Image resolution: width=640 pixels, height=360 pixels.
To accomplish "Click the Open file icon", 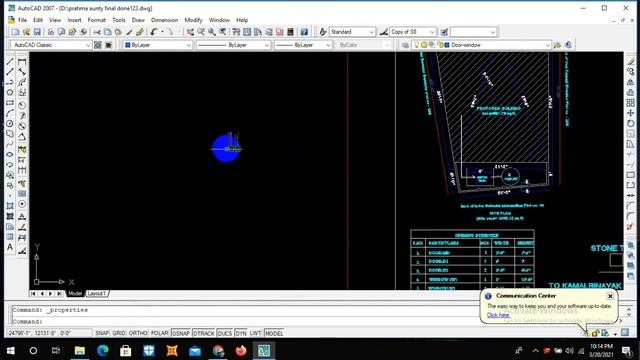I will coord(27,32).
